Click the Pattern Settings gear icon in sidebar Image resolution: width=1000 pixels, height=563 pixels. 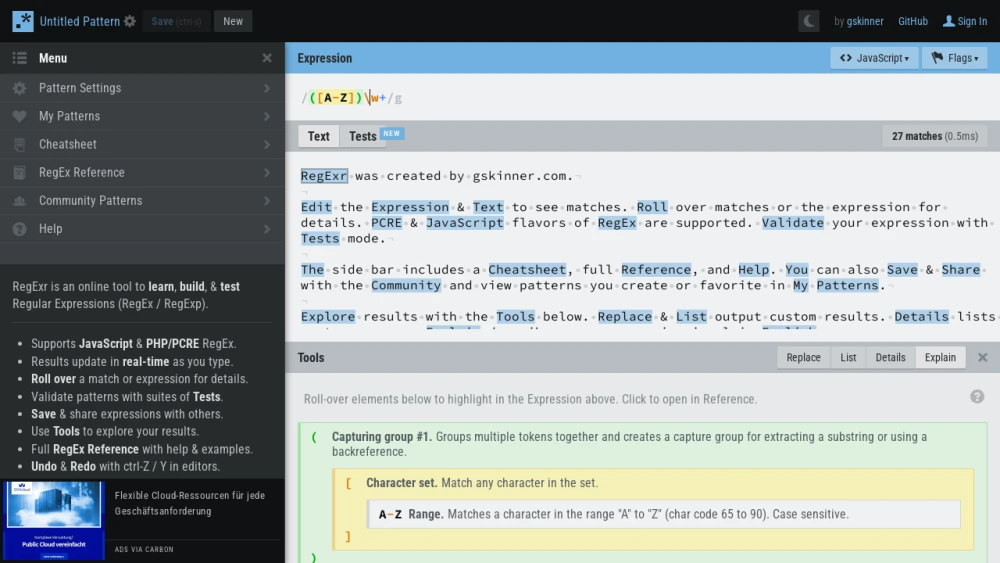tap(20, 88)
